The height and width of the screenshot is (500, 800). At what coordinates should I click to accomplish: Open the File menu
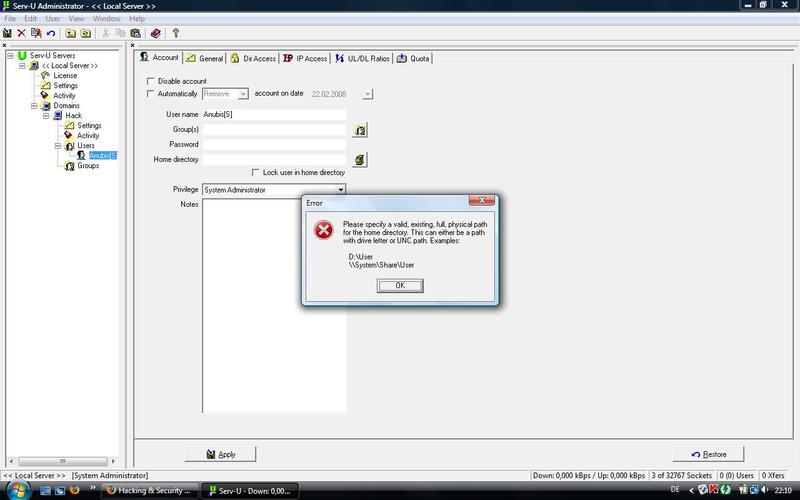pyautogui.click(x=10, y=18)
